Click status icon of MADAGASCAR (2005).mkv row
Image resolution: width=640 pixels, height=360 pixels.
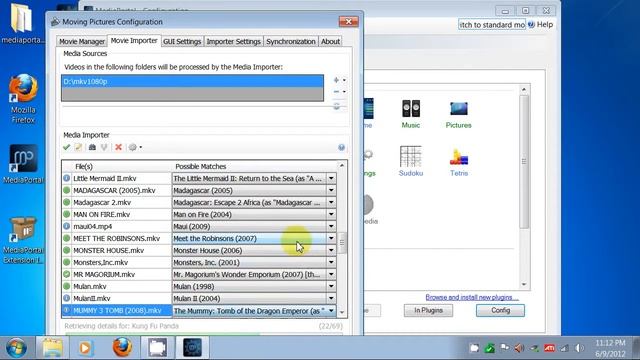pos(67,190)
